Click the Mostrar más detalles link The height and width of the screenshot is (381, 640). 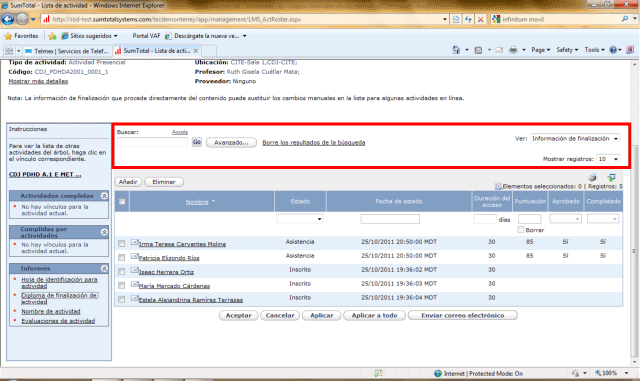[x=38, y=81]
